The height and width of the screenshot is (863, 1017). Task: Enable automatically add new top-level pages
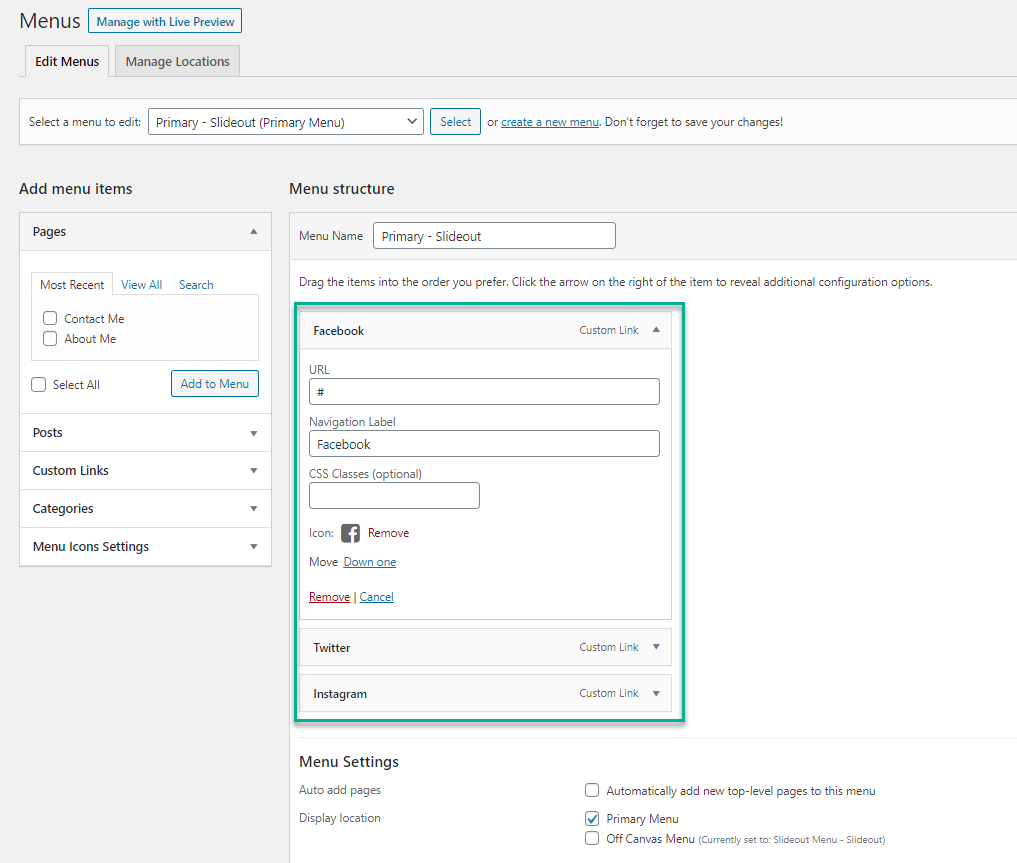(592, 790)
